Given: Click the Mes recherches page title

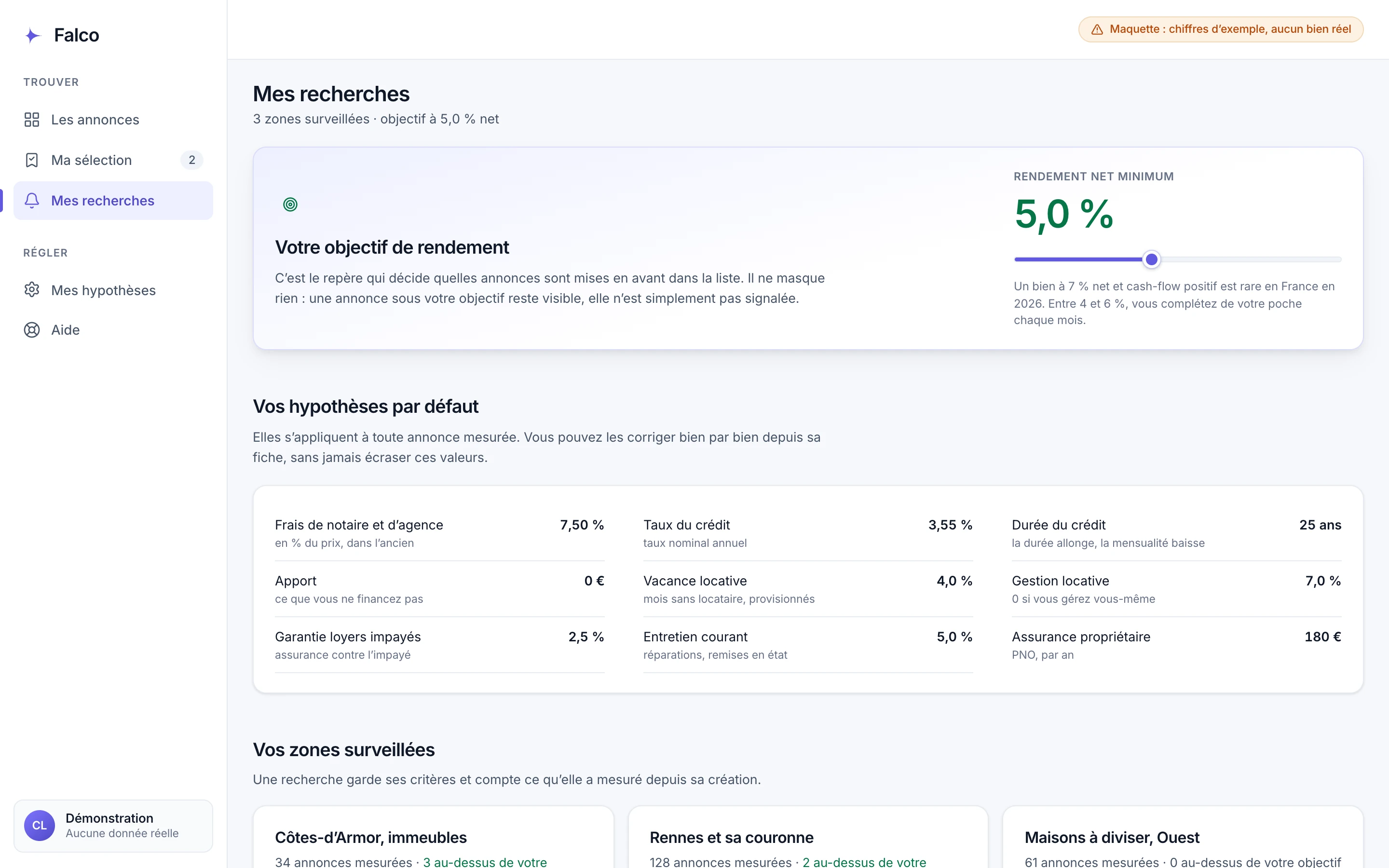Looking at the screenshot, I should point(331,94).
